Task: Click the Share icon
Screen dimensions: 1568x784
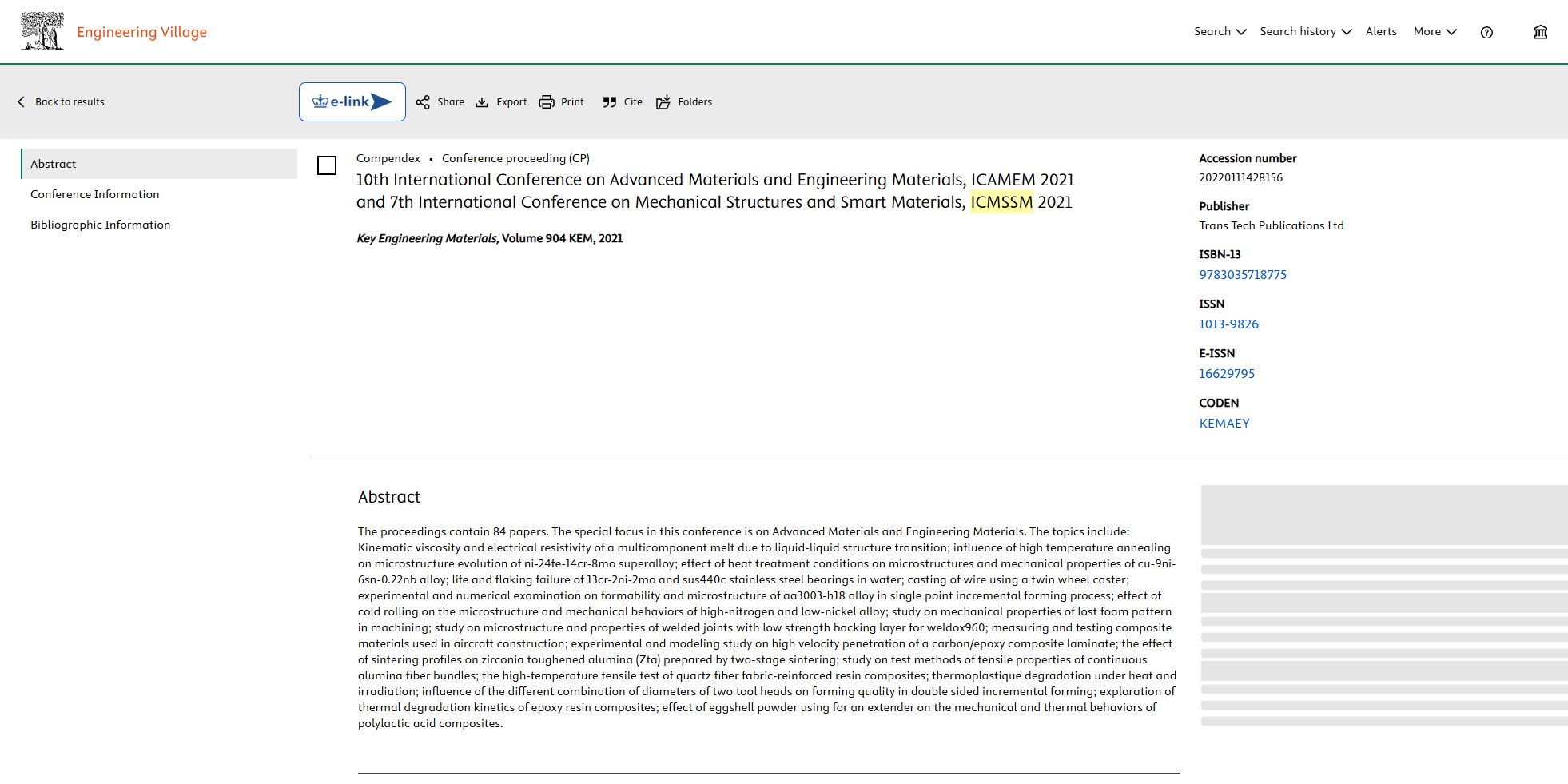Action: (423, 102)
